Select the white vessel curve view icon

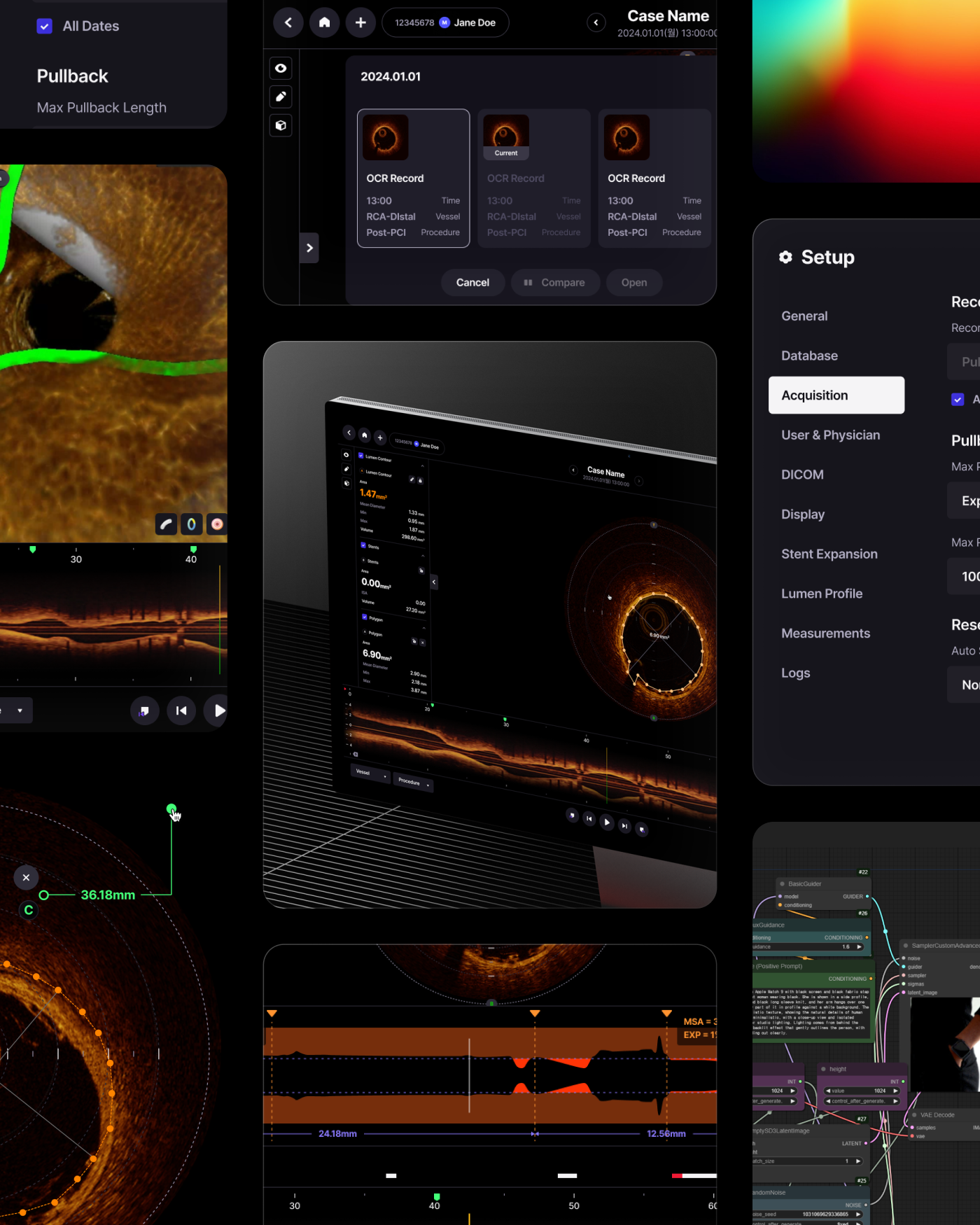166,524
